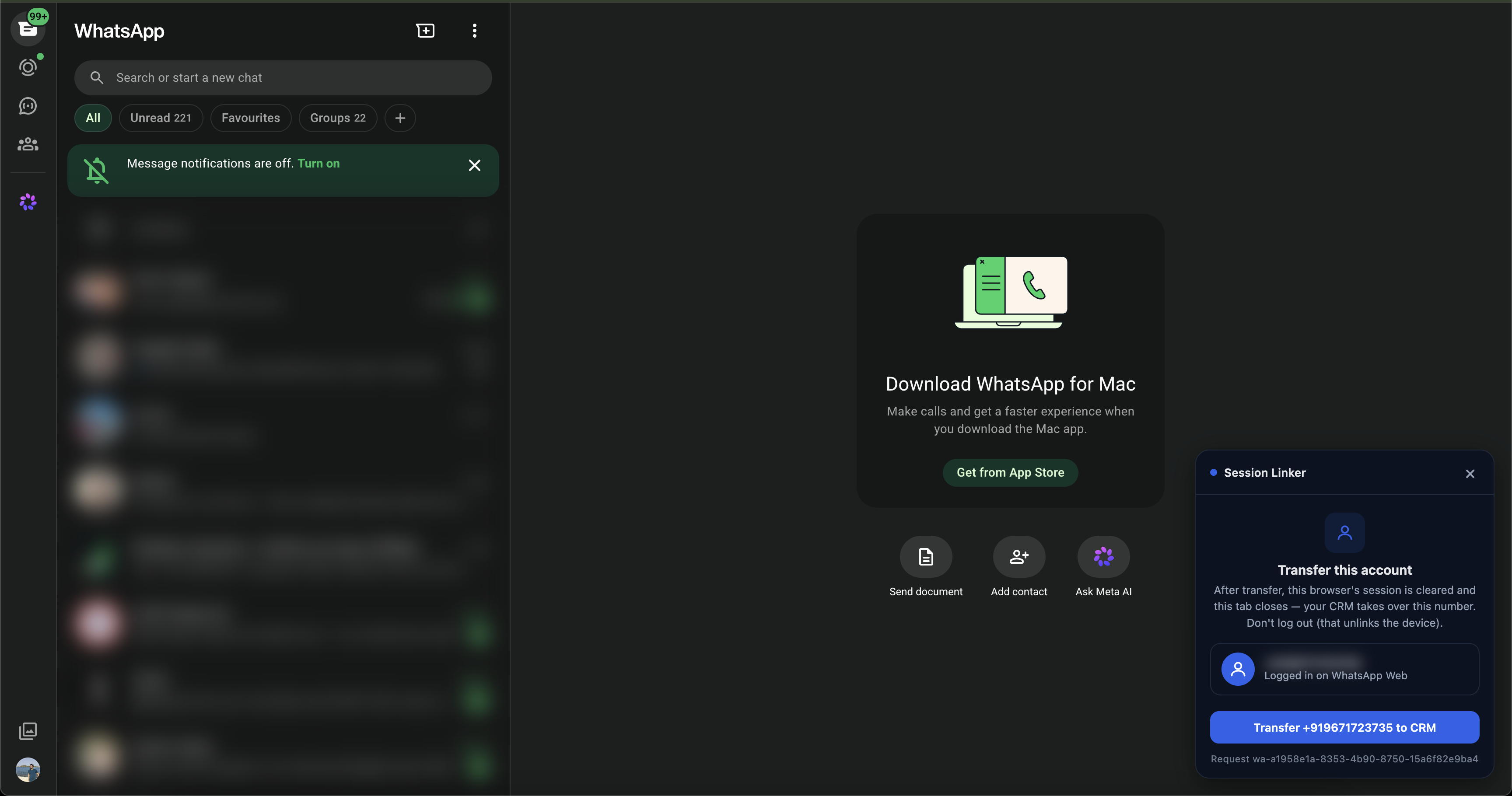This screenshot has width=1512, height=796.
Task: Open the Chats tab with 99+ badge
Action: 28,29
